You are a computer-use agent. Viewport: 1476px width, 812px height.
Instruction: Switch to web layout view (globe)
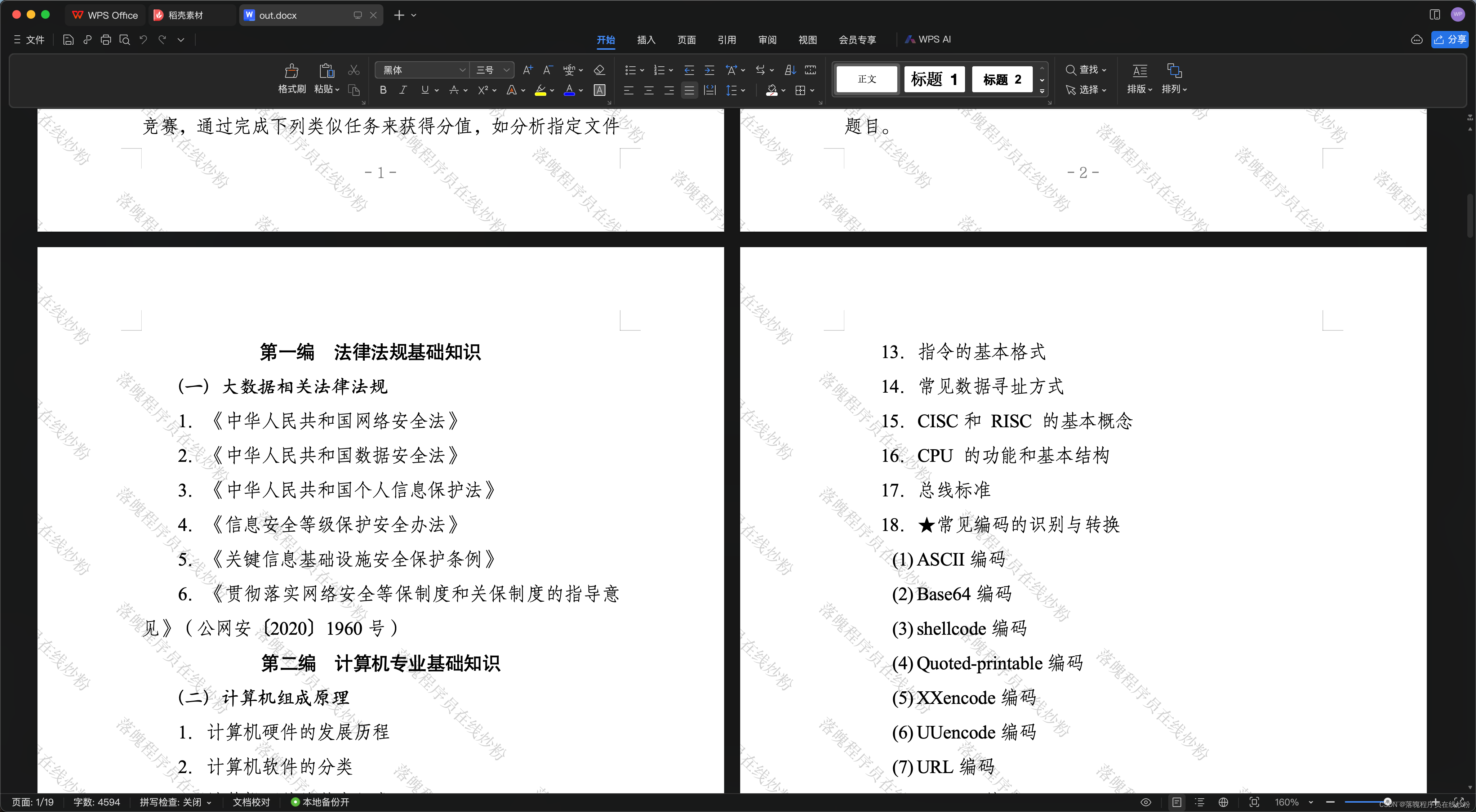coord(1223,802)
